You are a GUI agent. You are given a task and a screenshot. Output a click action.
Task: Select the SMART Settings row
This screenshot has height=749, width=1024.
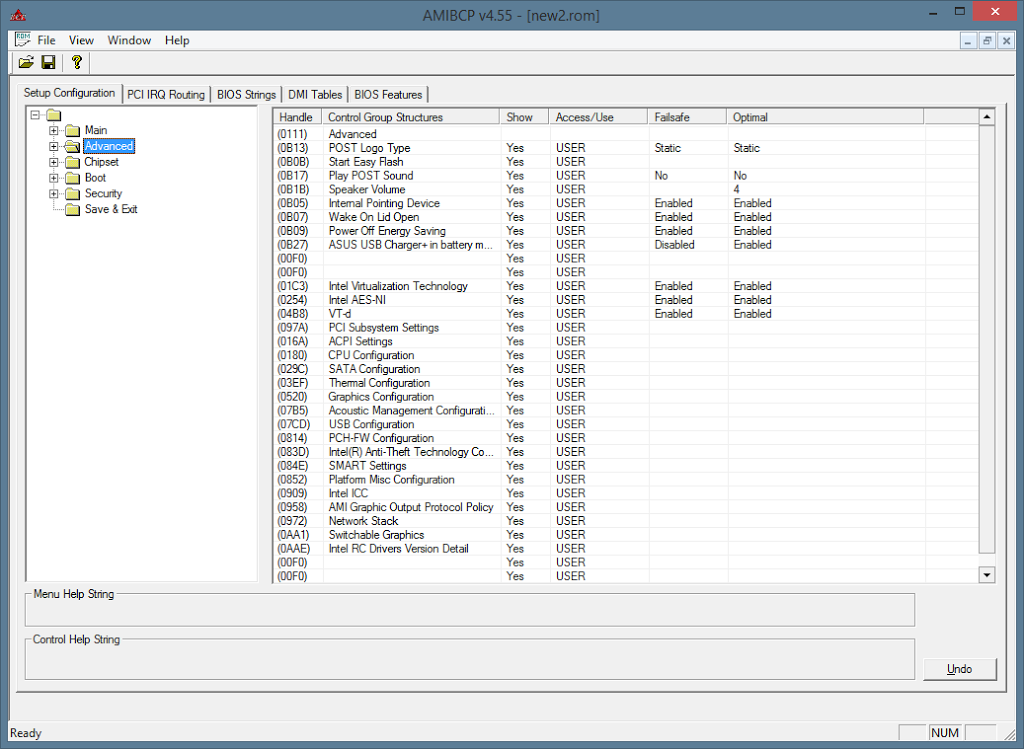(x=626, y=466)
